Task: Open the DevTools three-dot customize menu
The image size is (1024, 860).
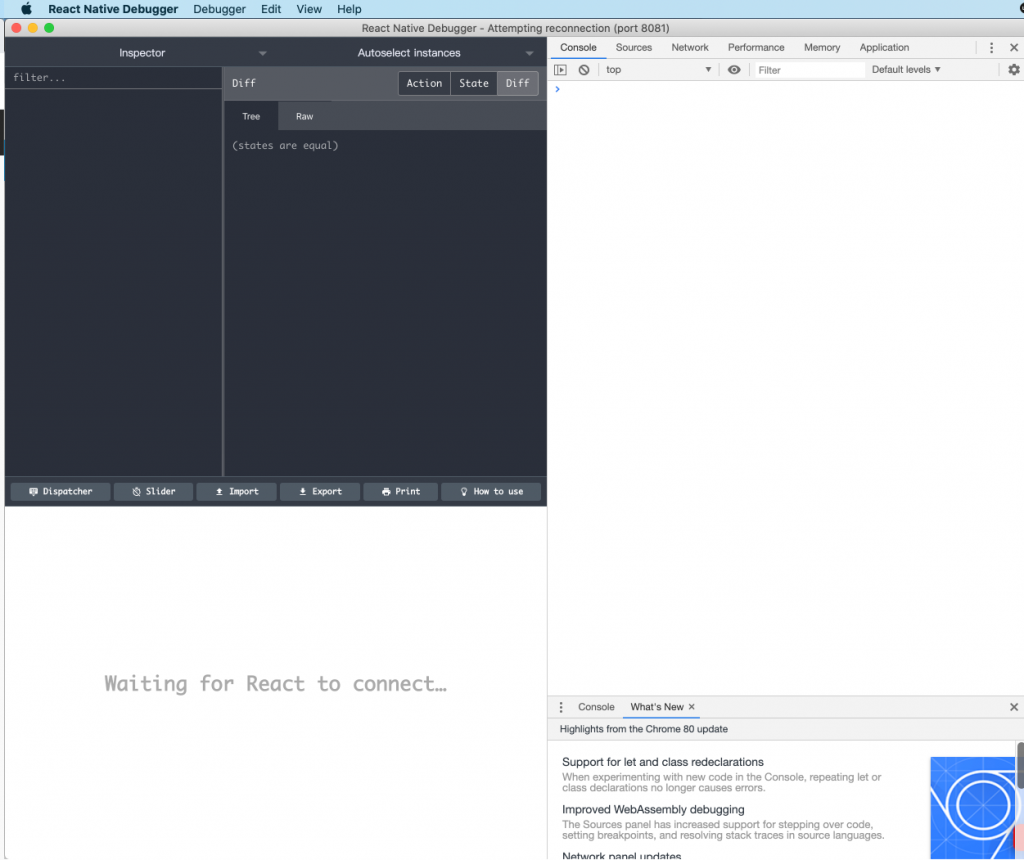Action: (991, 48)
